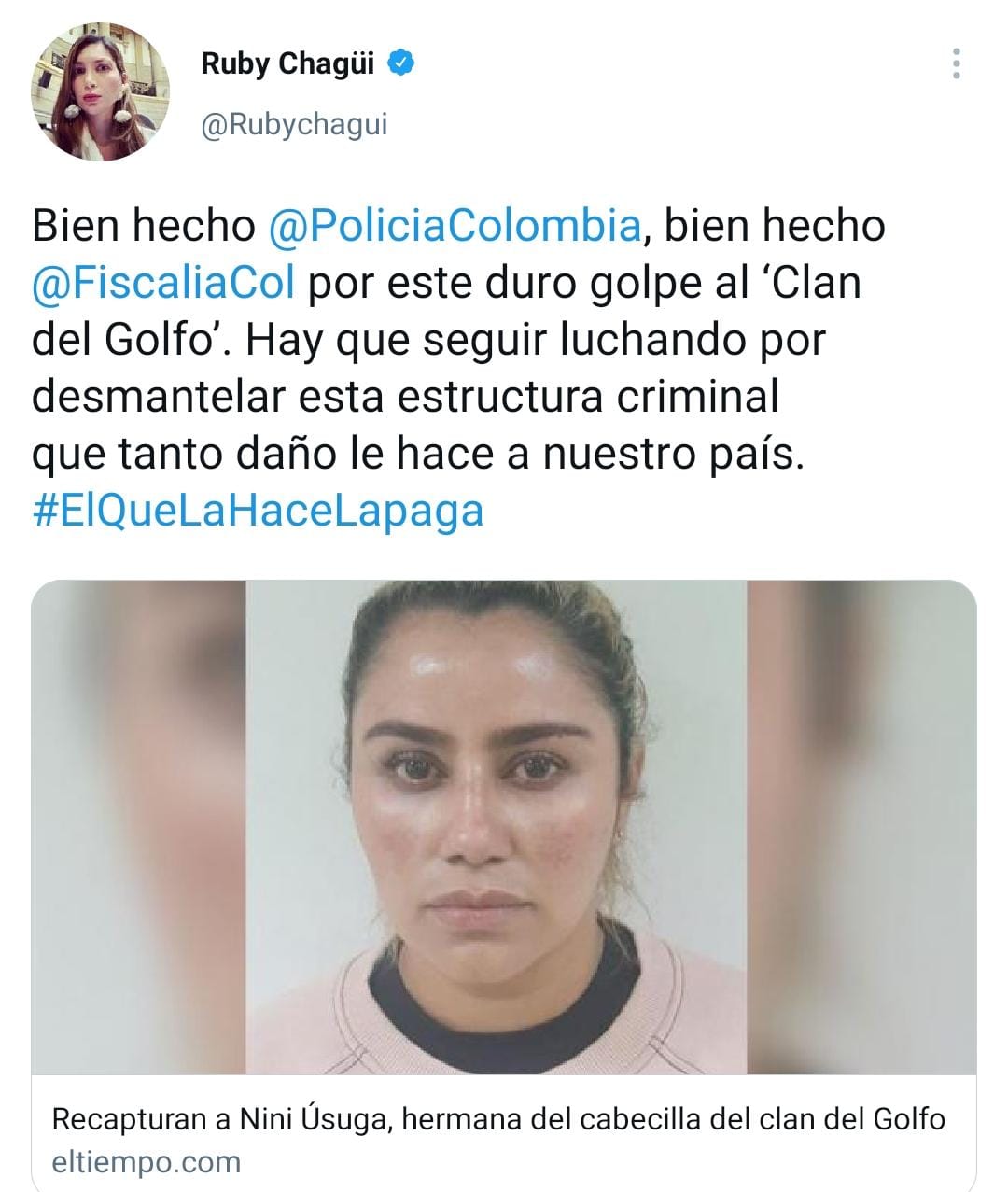Open the Ruby Chagüi display name

[x=287, y=63]
